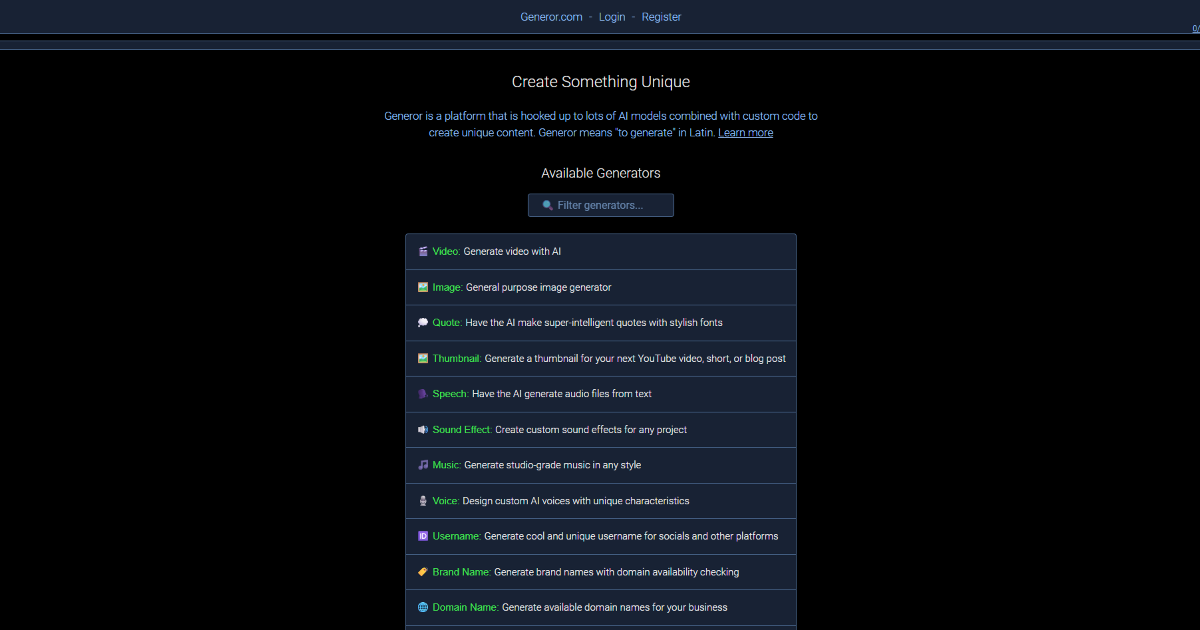The width and height of the screenshot is (1200, 630).
Task: Click the microphone icon beside Voice
Action: [422, 500]
